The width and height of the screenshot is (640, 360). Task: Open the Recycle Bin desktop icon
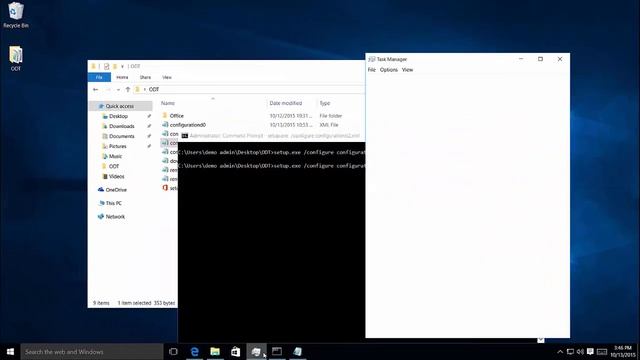[x=16, y=16]
